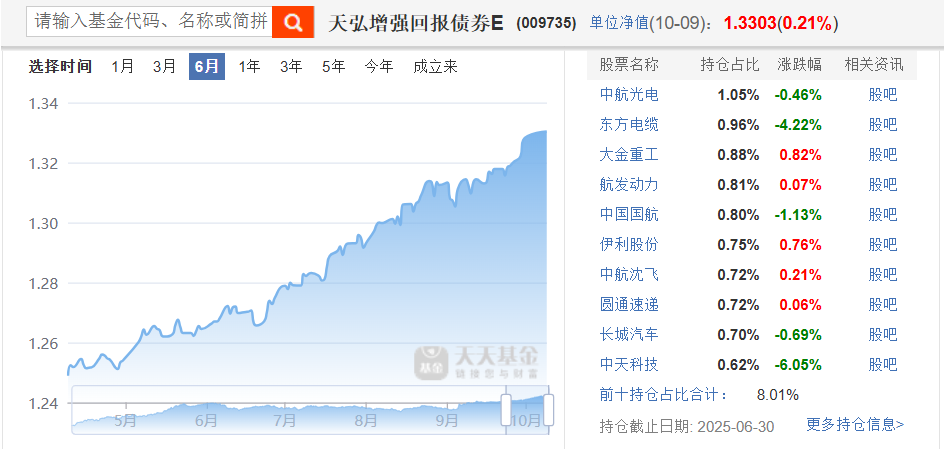944x449 pixels.
Task: Open 股吧 for 圆通速递
Action: pyautogui.click(x=883, y=305)
